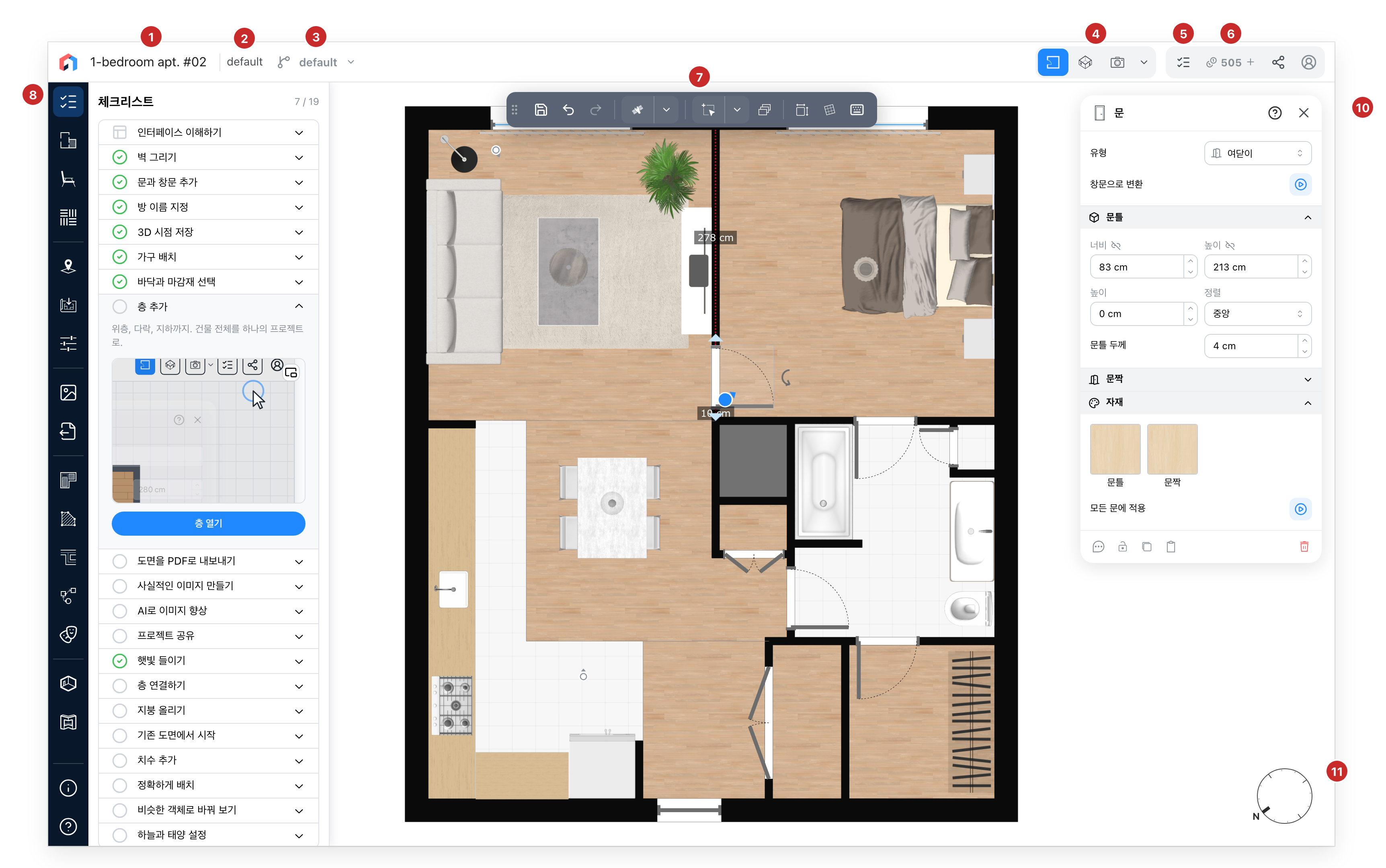Apply materials with 모든 문에 적용
The height and width of the screenshot is (868, 1386).
click(x=1300, y=509)
